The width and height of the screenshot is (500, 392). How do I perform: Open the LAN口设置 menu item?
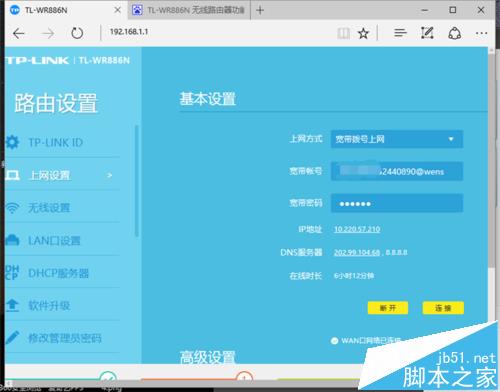click(54, 240)
